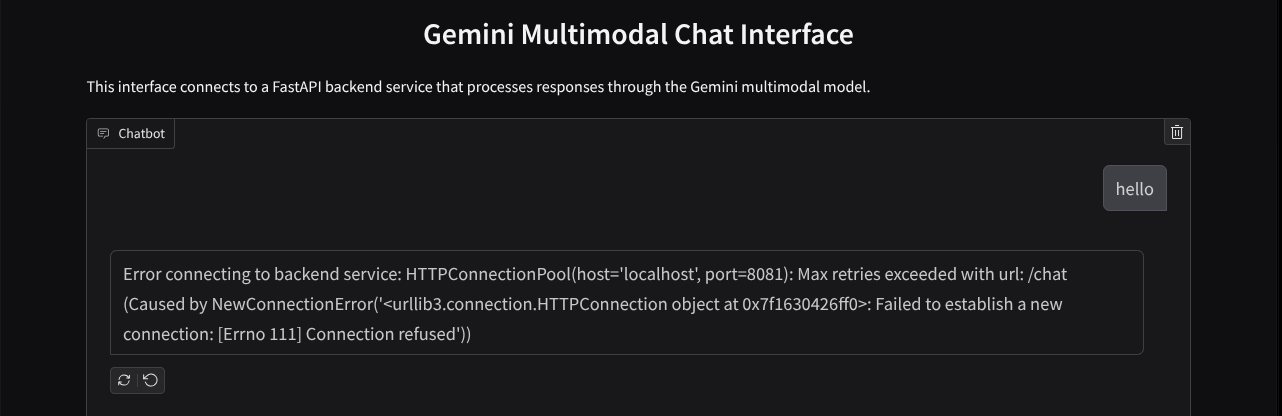
Task: Click the Chatbot label text
Action: coord(141,133)
